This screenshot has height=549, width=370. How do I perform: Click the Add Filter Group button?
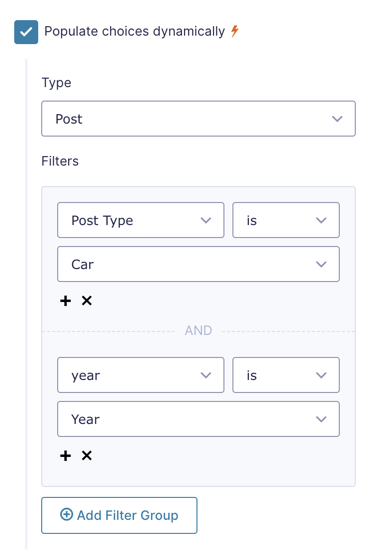tap(119, 515)
